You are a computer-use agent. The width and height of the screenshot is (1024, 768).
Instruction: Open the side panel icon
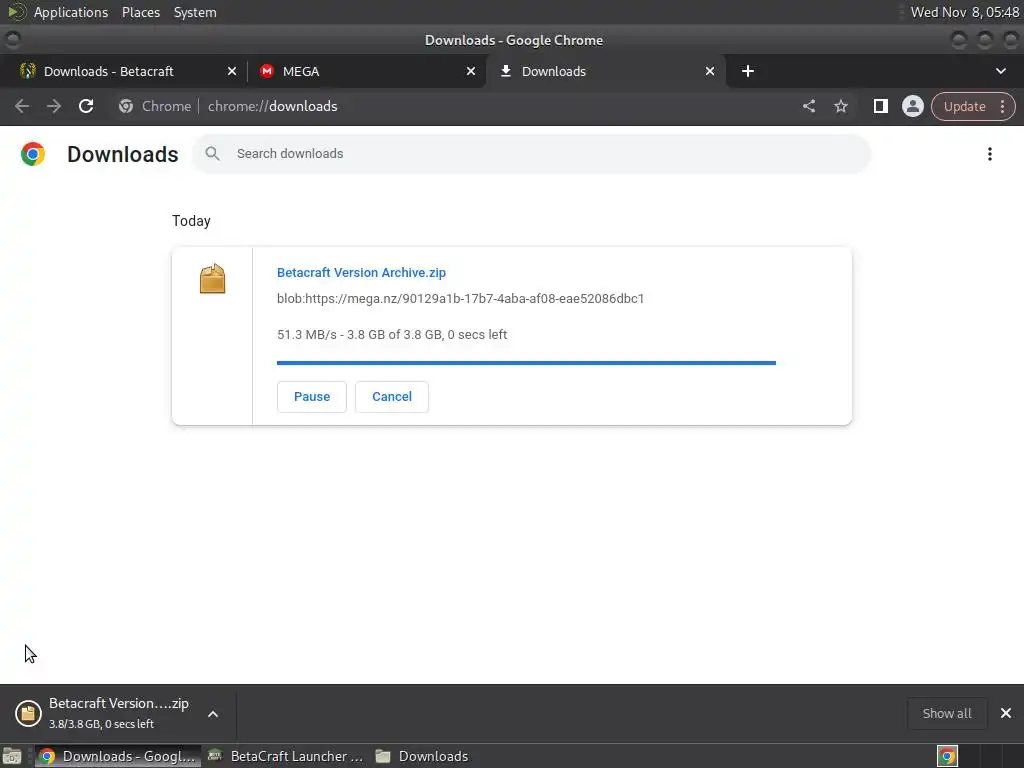(x=880, y=106)
